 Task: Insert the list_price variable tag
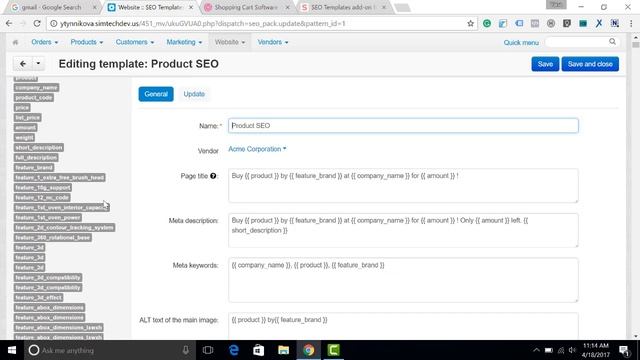(x=27, y=118)
